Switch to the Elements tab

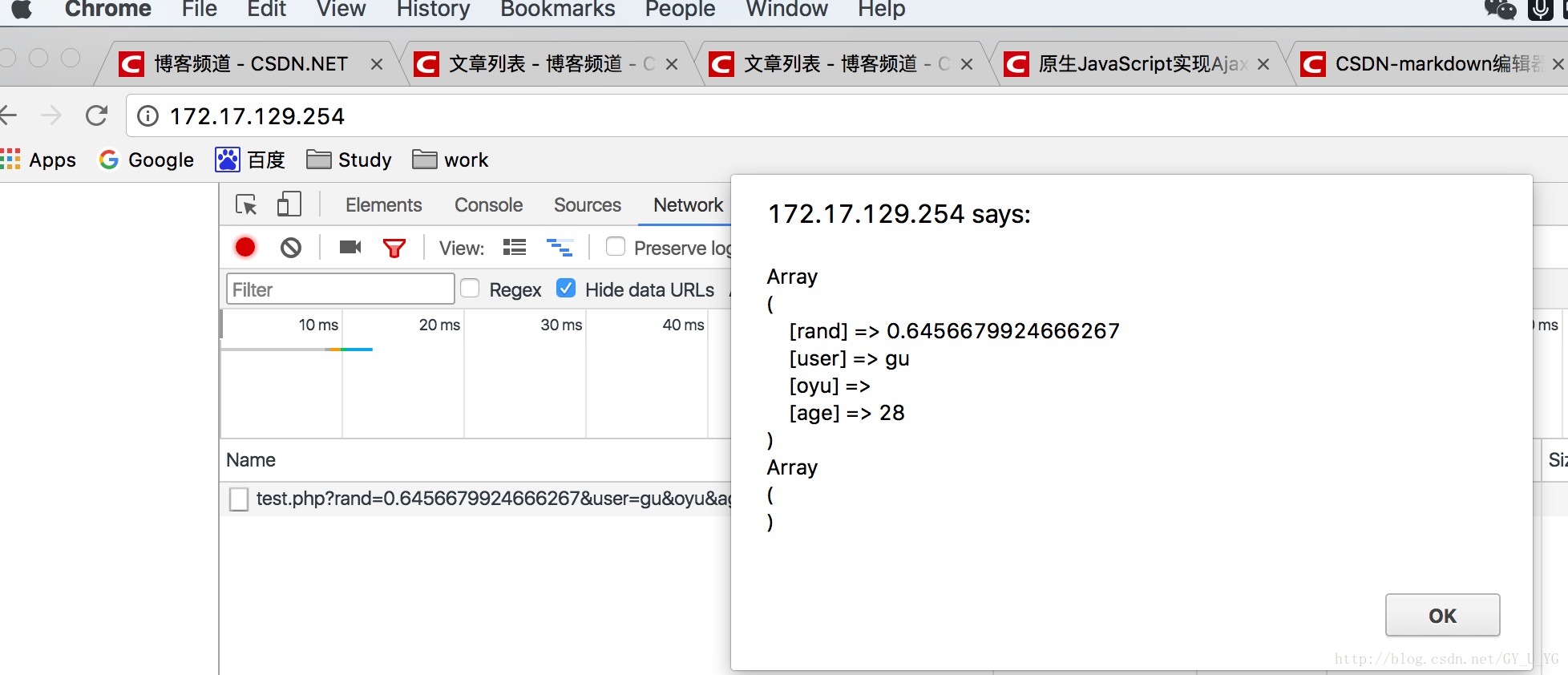click(x=383, y=205)
